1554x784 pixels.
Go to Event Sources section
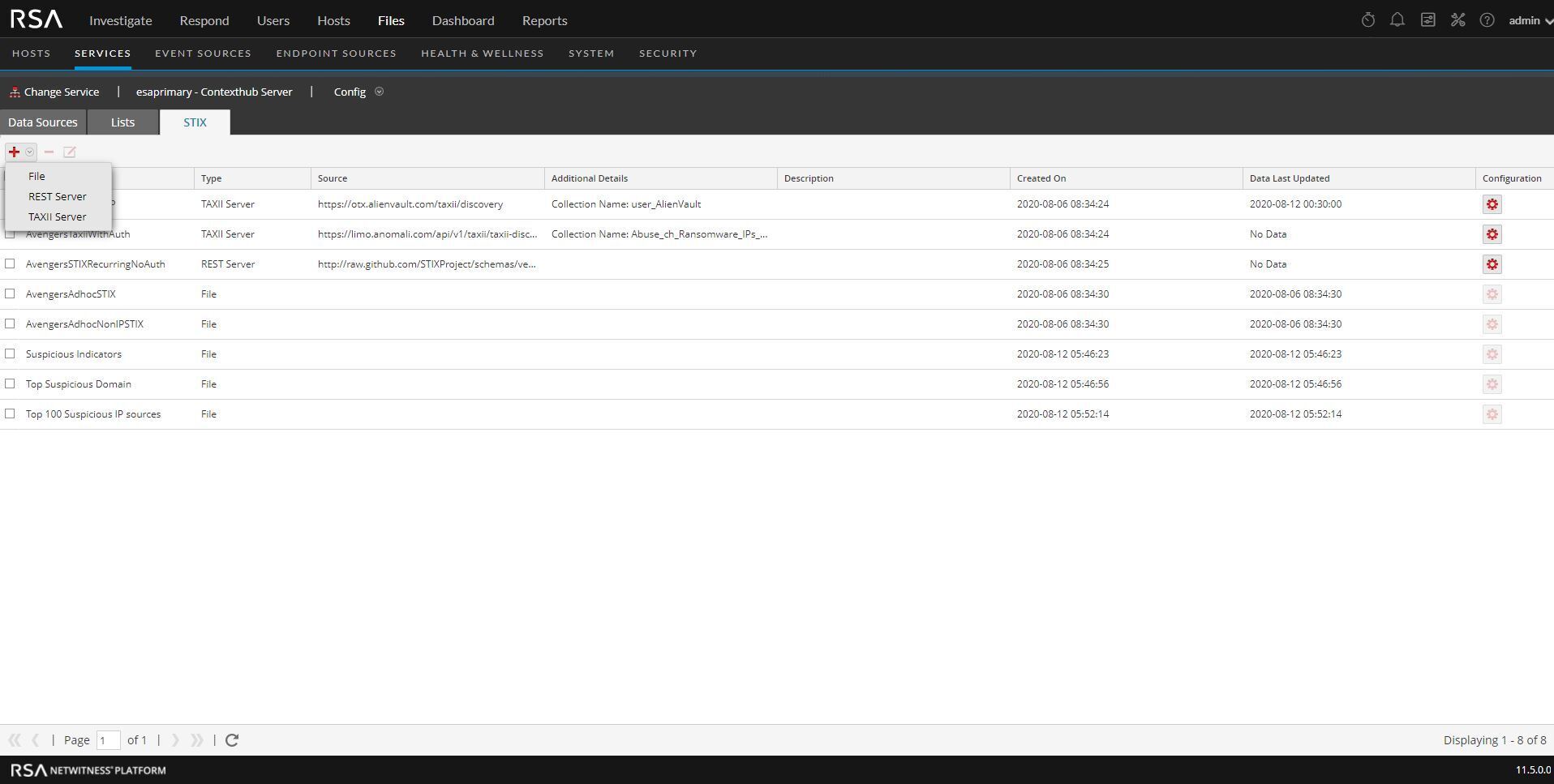coord(203,54)
